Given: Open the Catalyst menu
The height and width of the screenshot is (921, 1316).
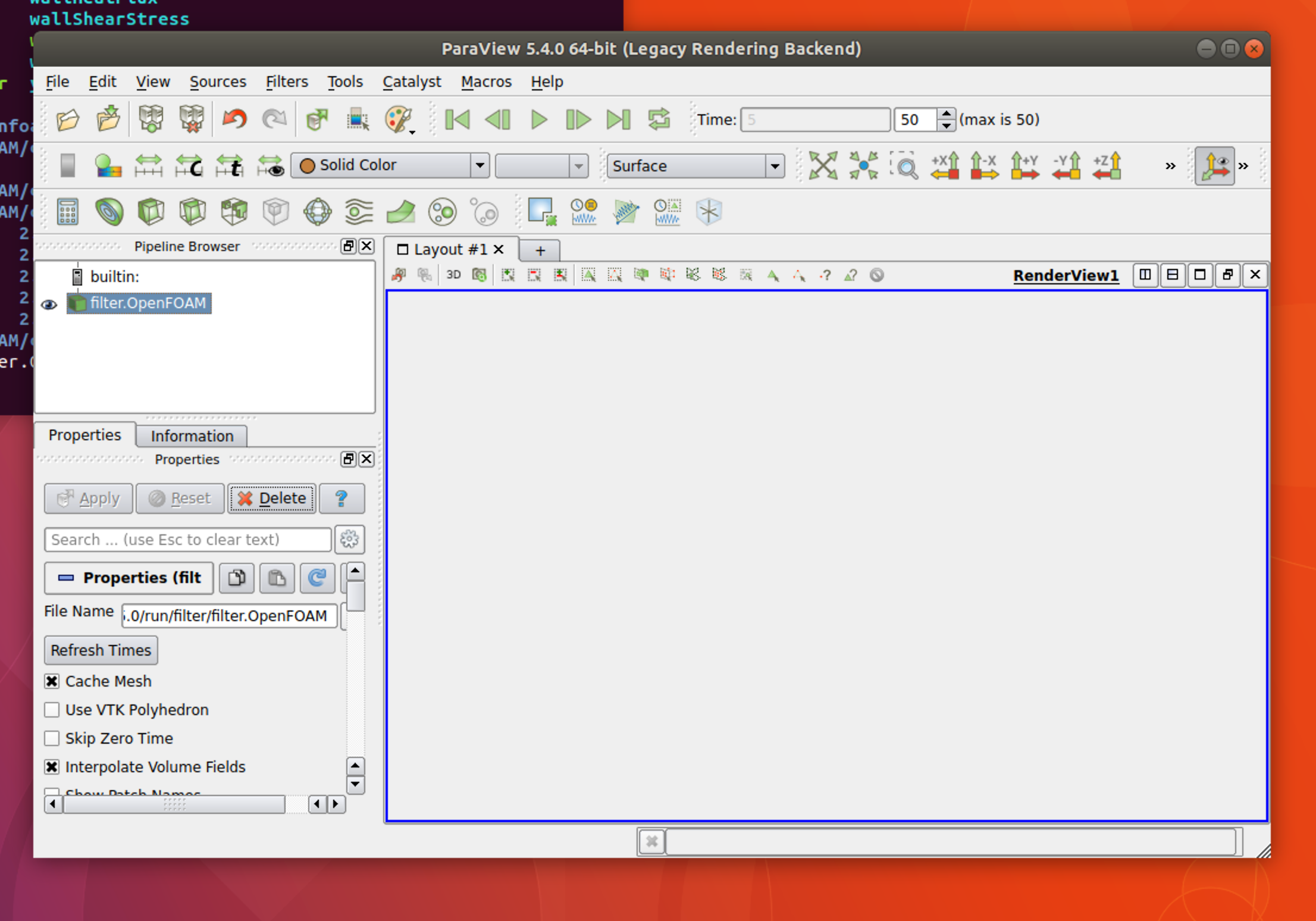Looking at the screenshot, I should 412,82.
